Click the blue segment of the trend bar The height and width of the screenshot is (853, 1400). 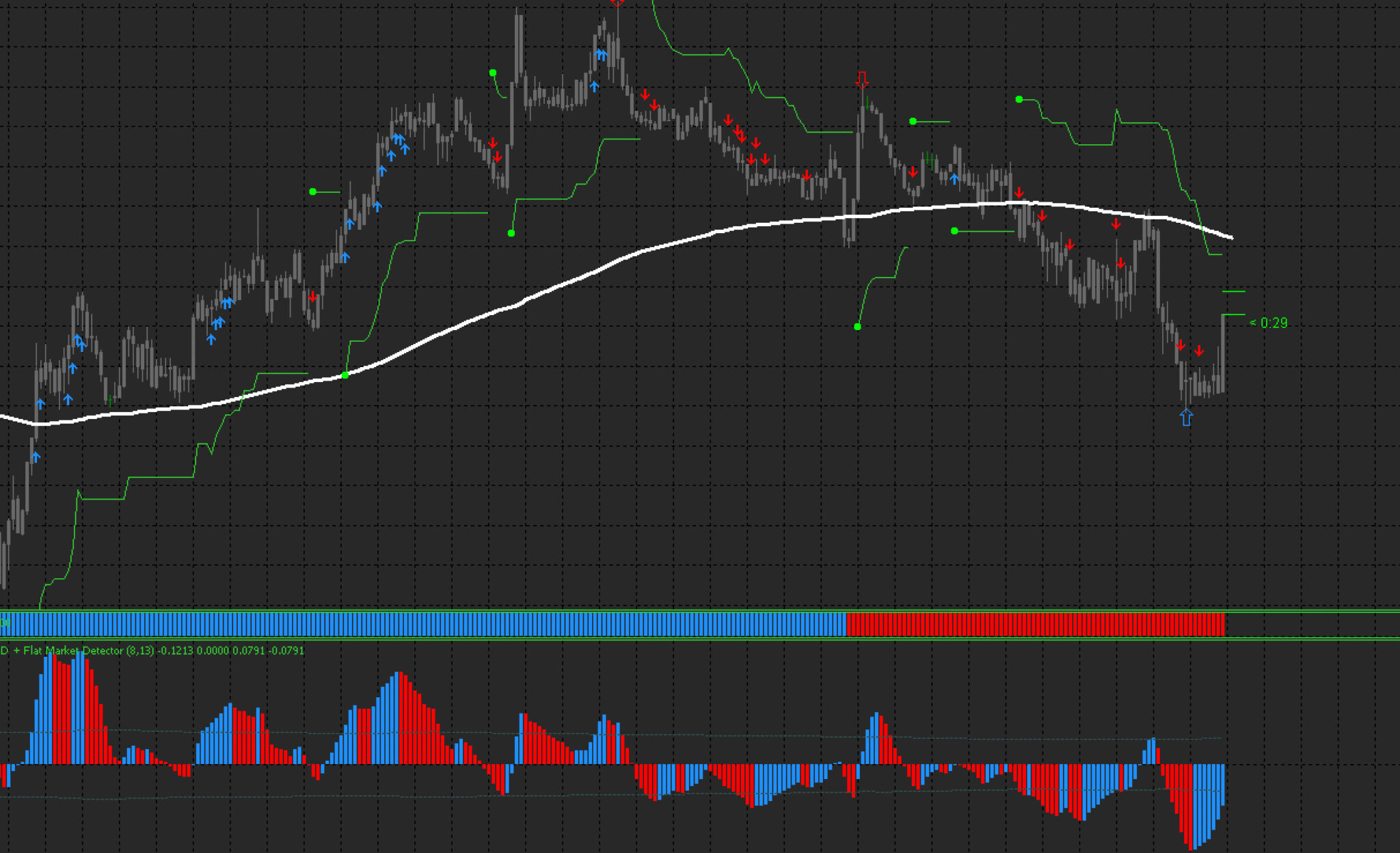point(424,625)
